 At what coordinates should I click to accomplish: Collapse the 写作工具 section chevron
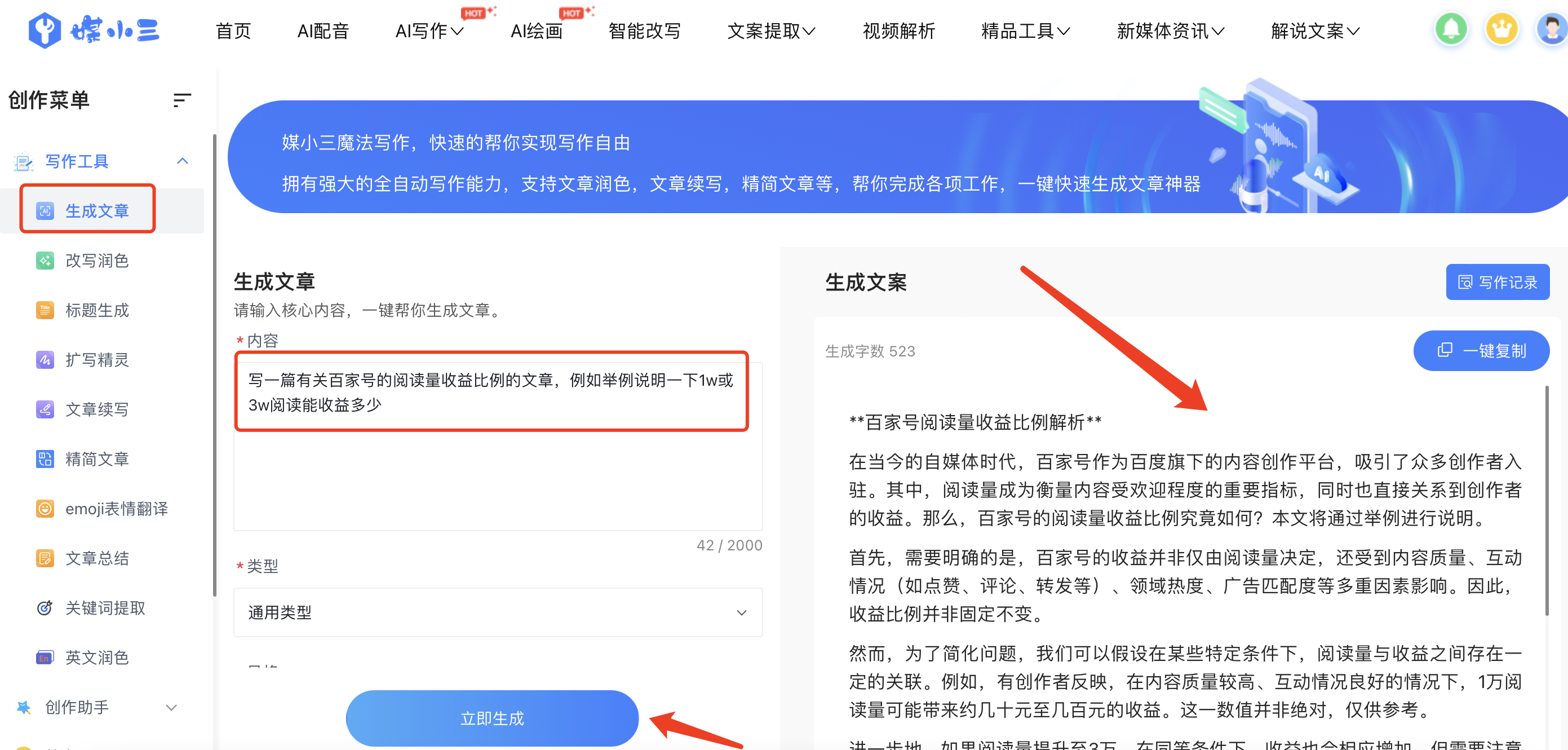point(182,161)
